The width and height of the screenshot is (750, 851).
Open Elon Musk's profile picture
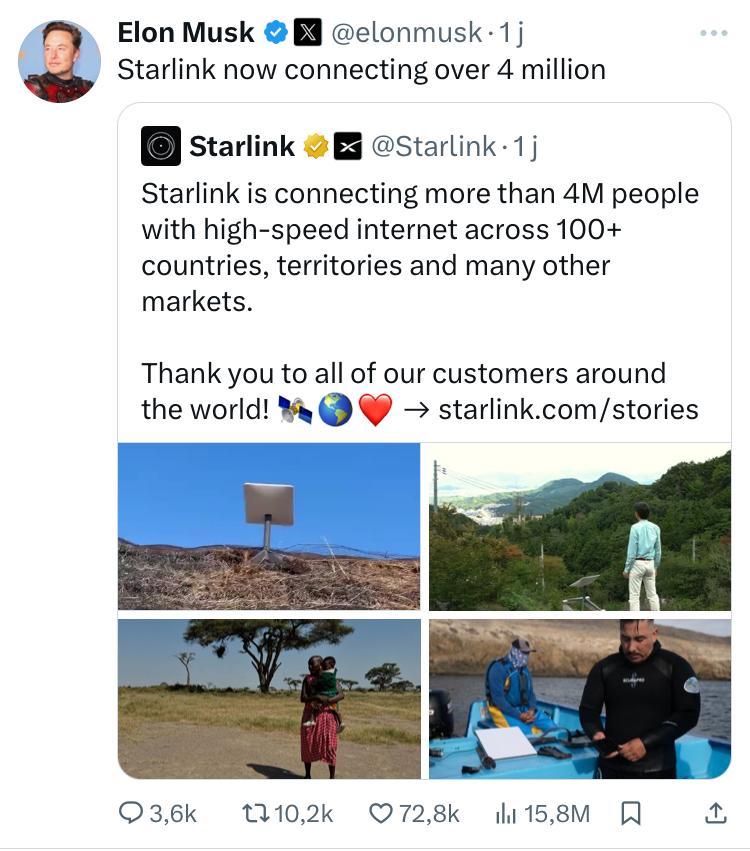[x=60, y=61]
